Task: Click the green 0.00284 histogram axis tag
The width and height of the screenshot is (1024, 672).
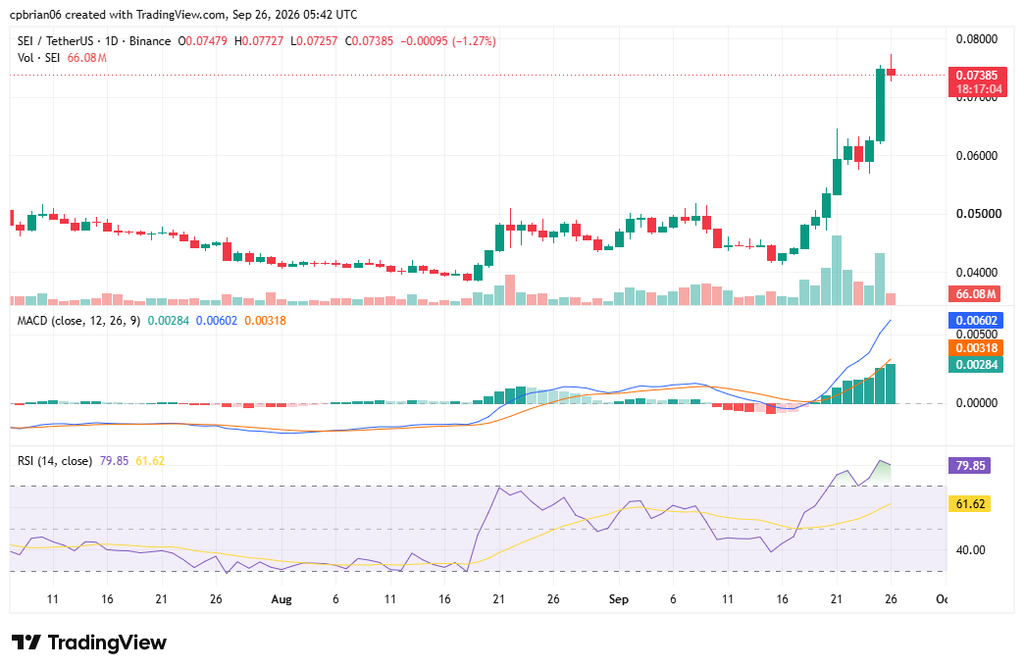Action: (x=976, y=365)
